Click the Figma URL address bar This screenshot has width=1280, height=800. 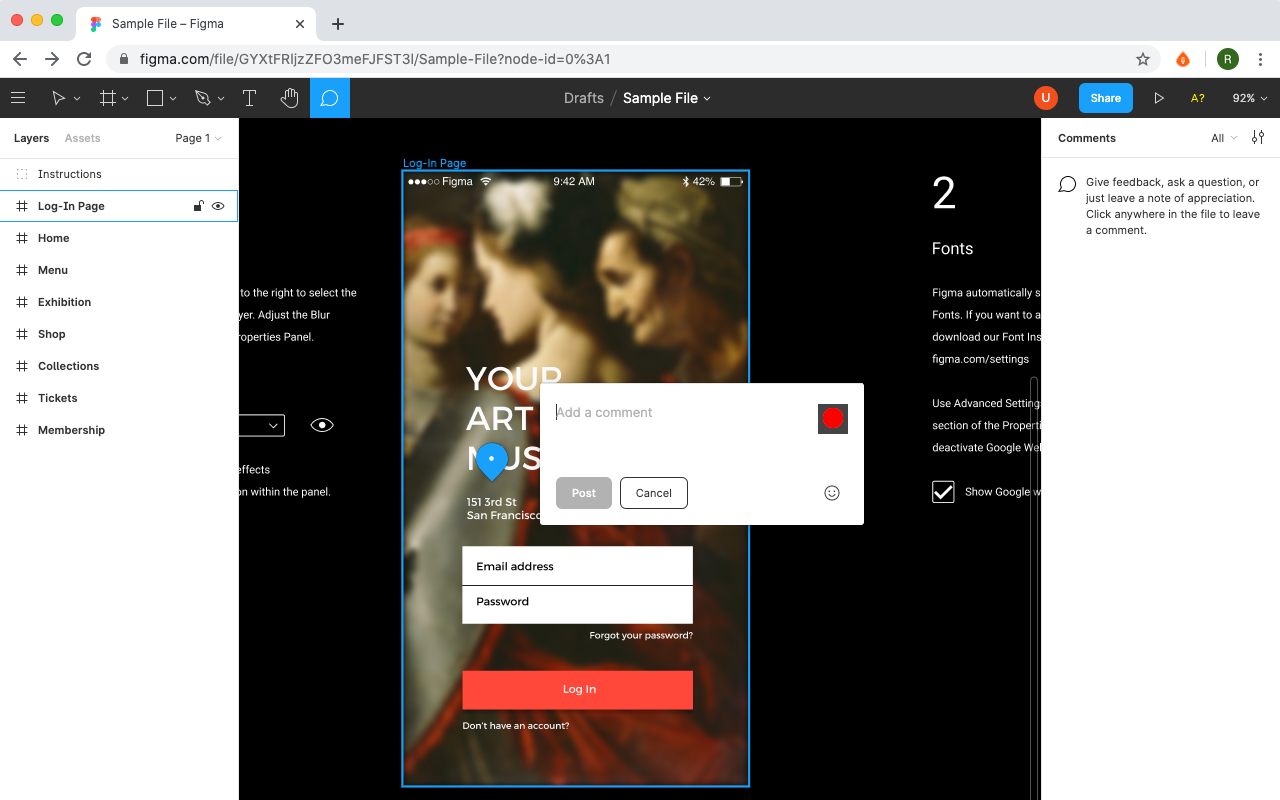[x=632, y=59]
